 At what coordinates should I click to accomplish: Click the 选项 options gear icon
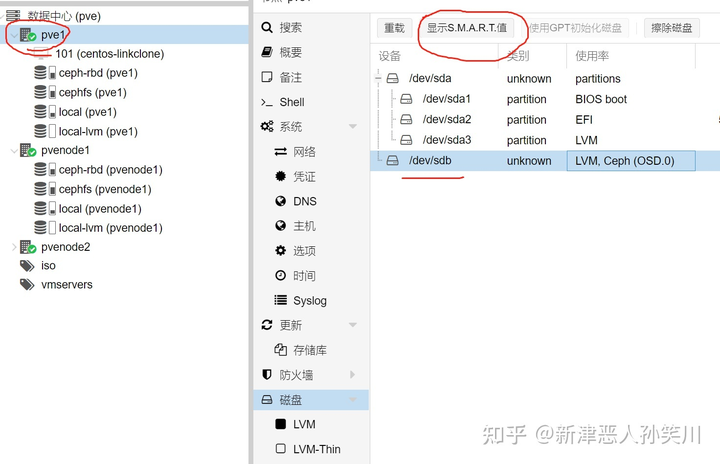281,251
